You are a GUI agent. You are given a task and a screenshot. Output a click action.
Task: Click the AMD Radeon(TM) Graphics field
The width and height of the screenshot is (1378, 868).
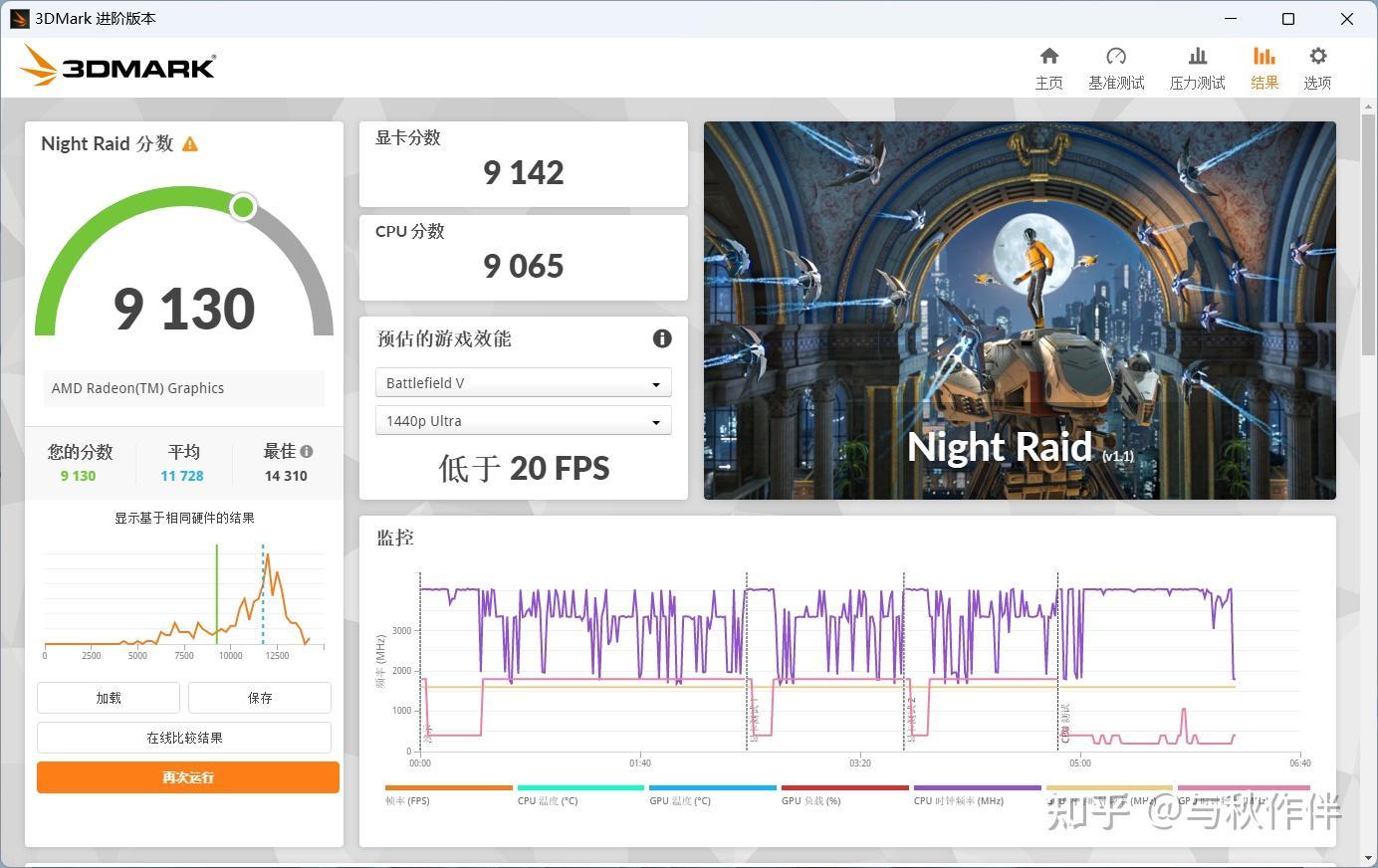point(184,388)
